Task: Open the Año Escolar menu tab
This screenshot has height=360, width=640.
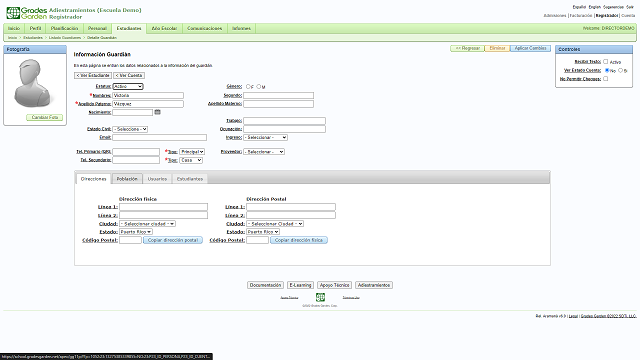Action: click(x=164, y=28)
